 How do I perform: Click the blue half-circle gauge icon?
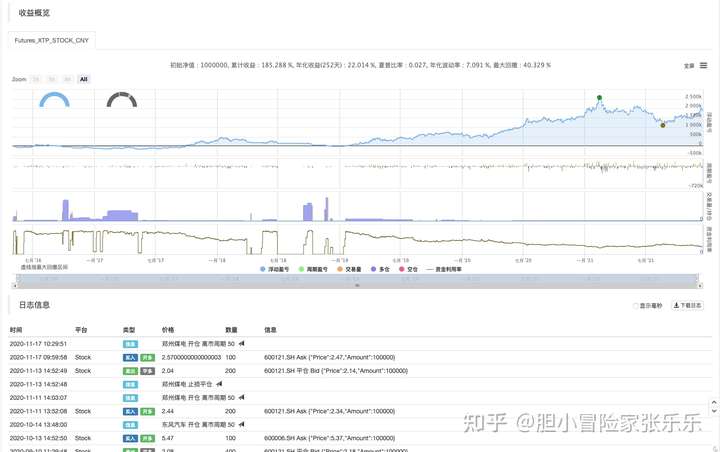53,99
